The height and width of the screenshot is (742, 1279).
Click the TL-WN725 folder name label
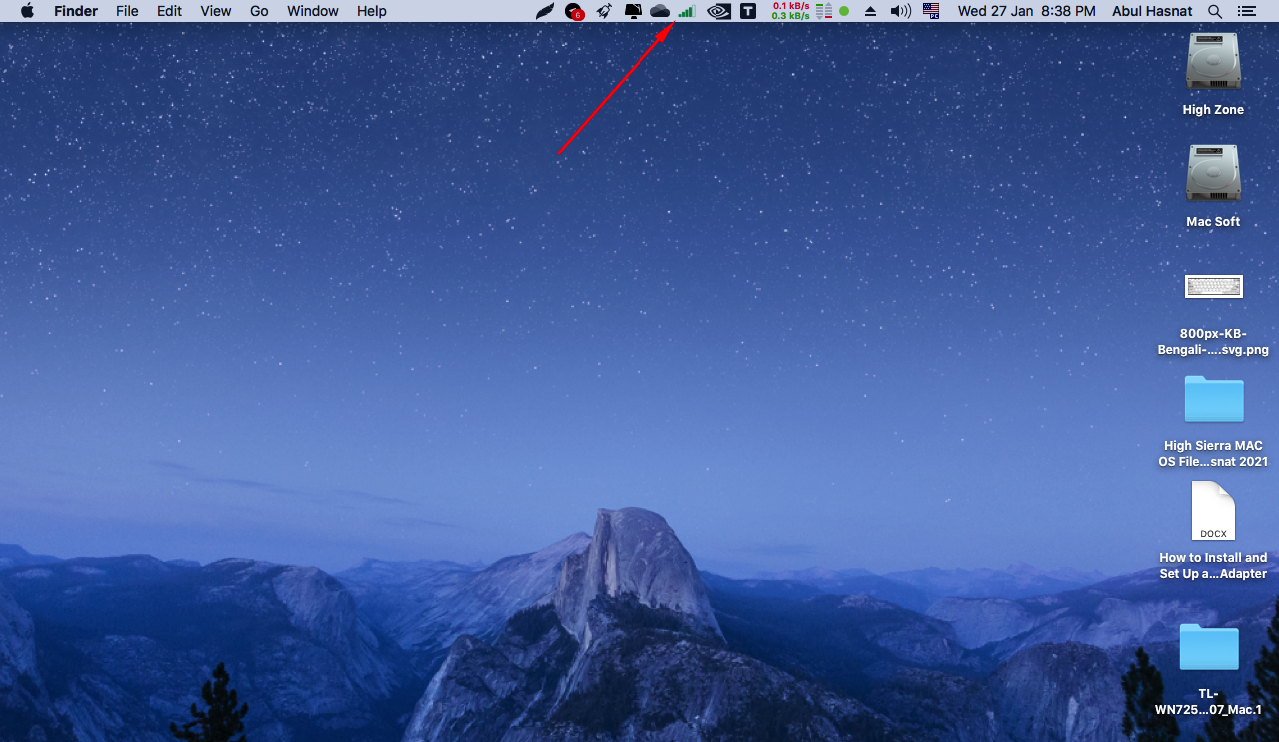pyautogui.click(x=1208, y=702)
